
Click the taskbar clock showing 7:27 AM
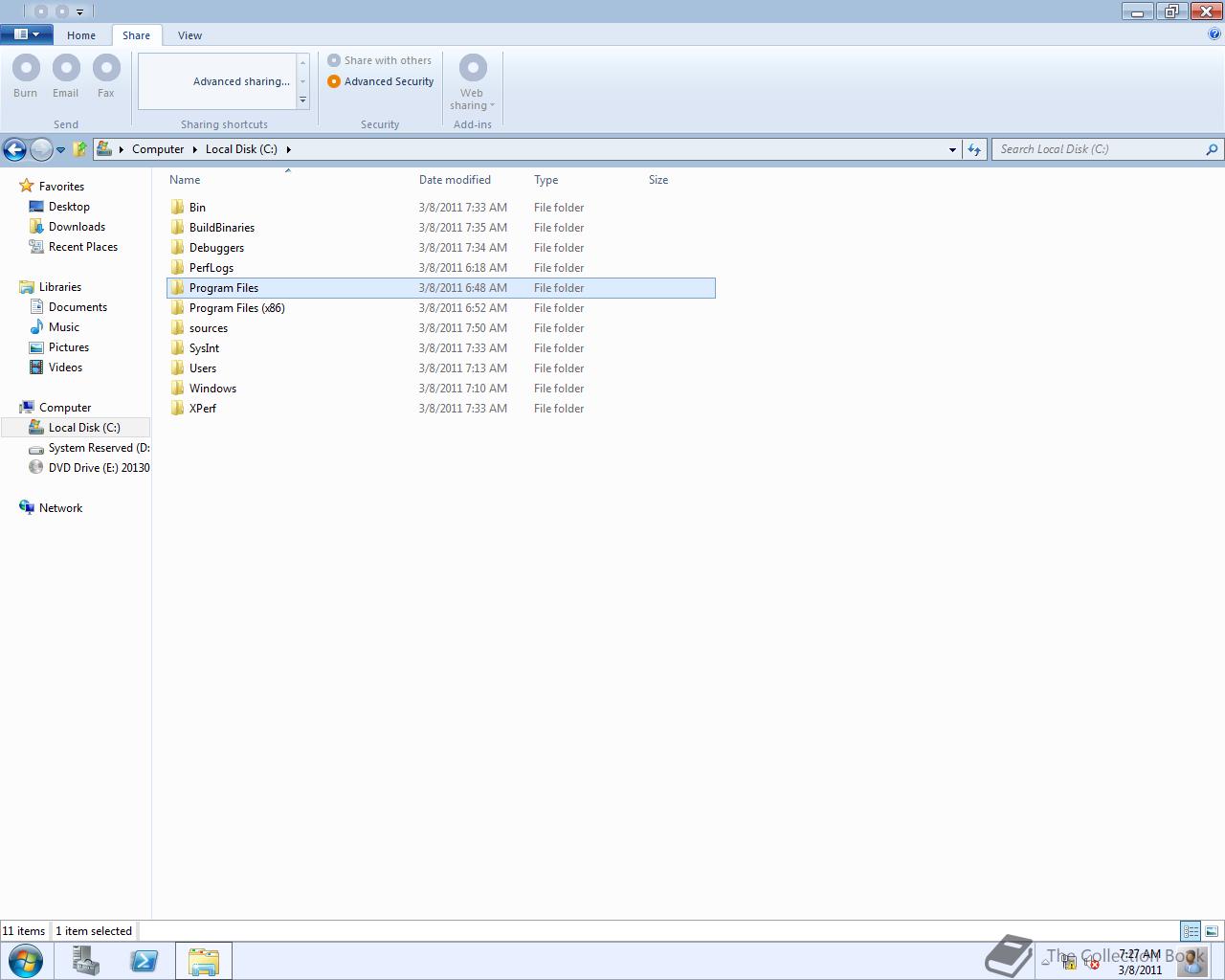tap(1140, 962)
